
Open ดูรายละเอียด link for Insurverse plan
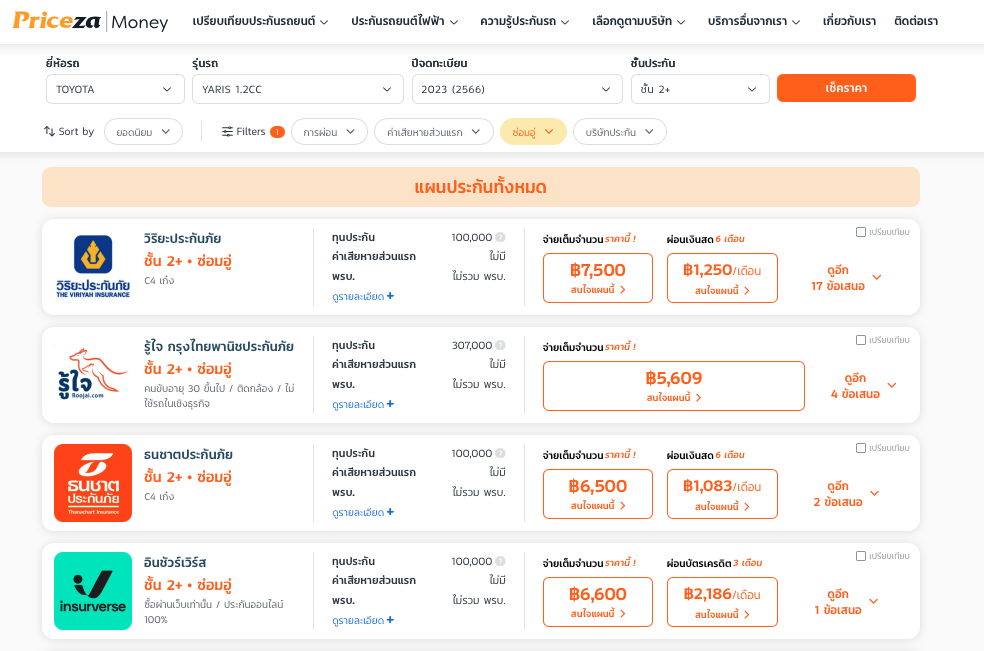pos(363,620)
